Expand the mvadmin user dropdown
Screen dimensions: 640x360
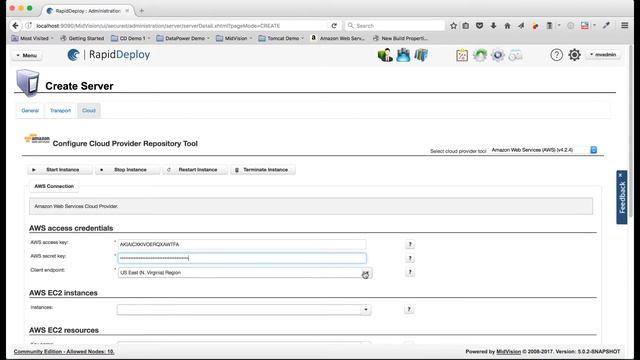point(603,55)
